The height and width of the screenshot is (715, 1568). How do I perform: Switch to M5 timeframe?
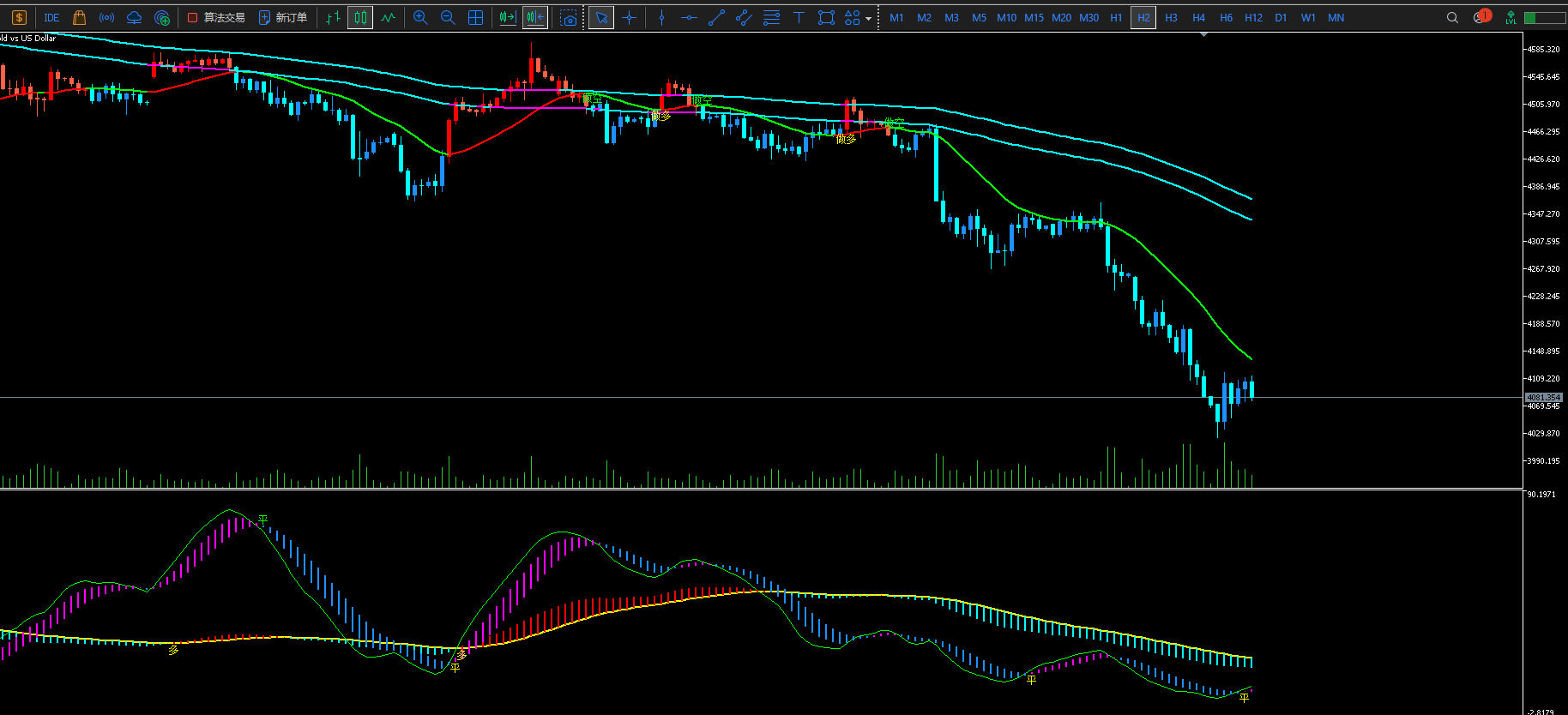pos(979,17)
